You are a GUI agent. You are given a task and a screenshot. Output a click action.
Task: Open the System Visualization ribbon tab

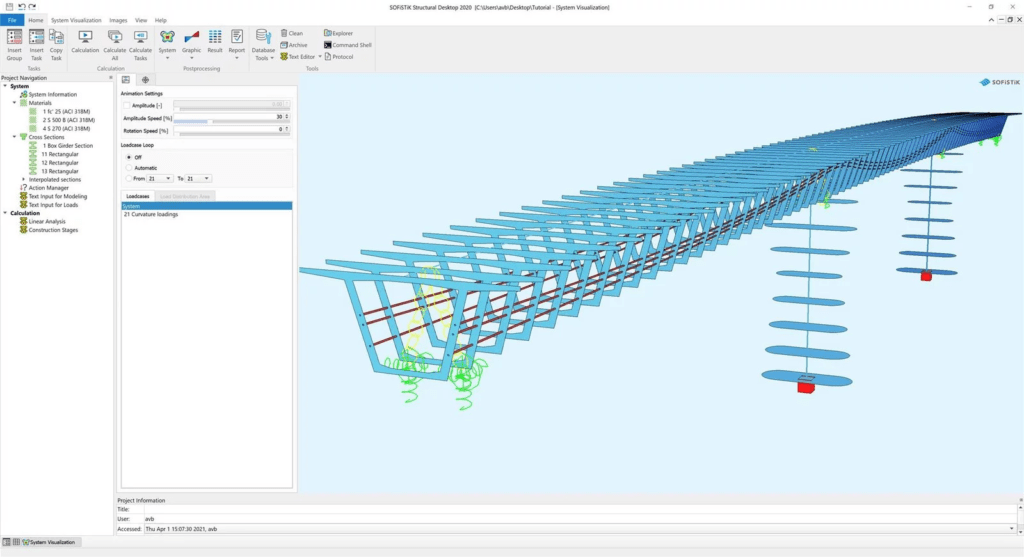pyautogui.click(x=76, y=20)
